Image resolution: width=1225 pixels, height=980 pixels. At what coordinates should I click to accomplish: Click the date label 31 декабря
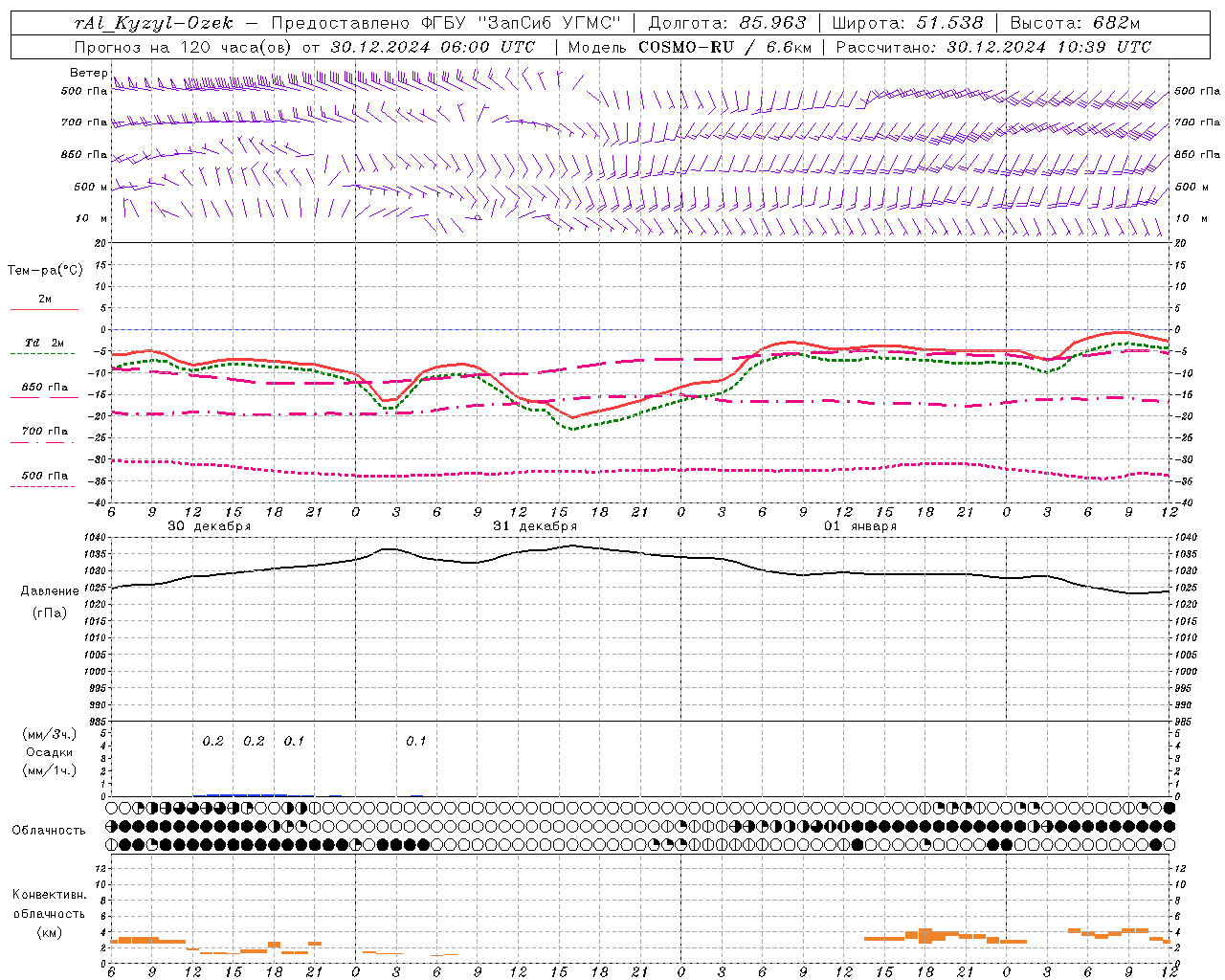pos(535,526)
